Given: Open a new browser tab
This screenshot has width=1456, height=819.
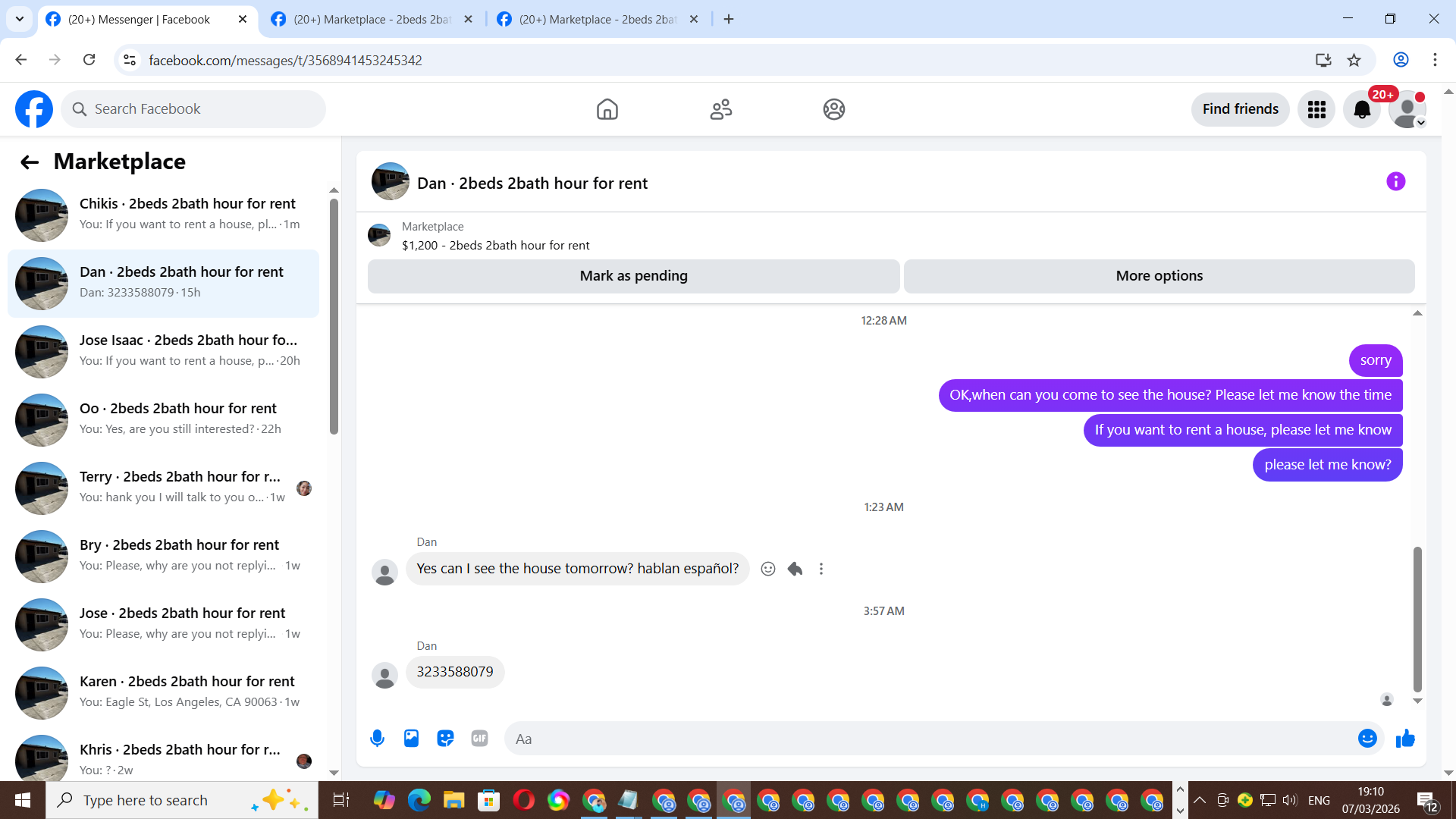Looking at the screenshot, I should 729,20.
